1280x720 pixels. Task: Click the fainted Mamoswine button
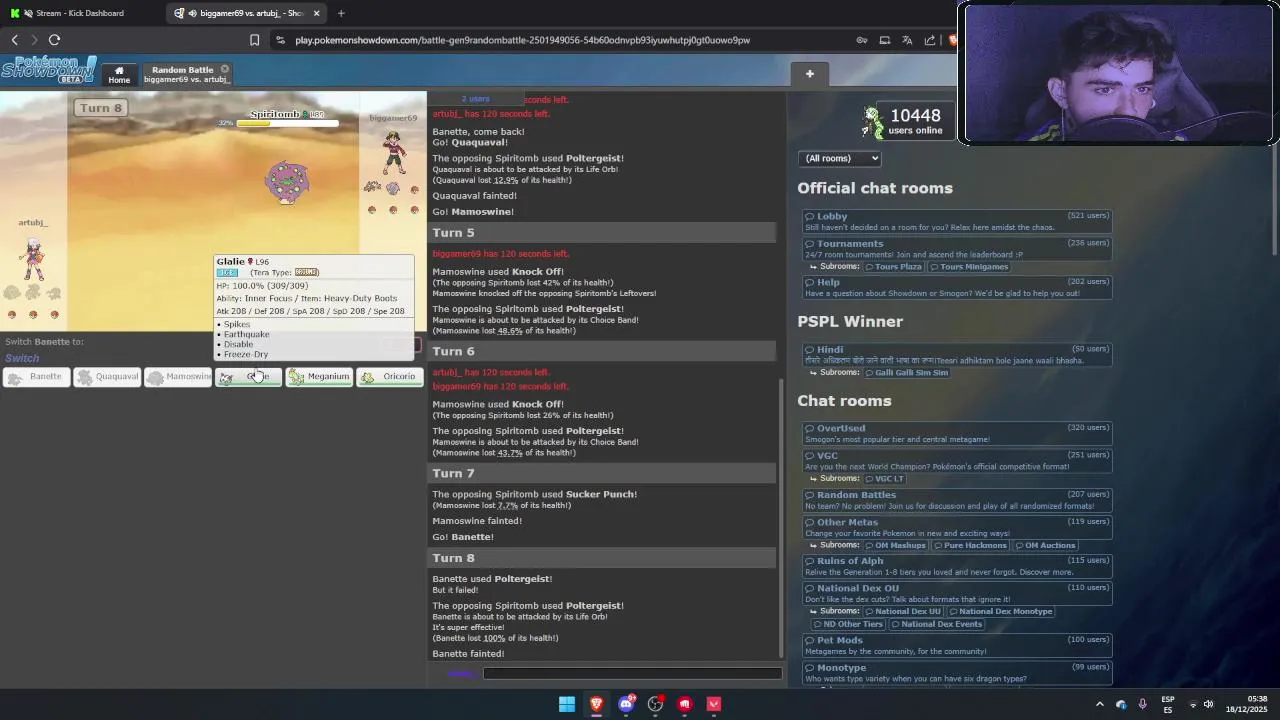pyautogui.click(x=177, y=377)
